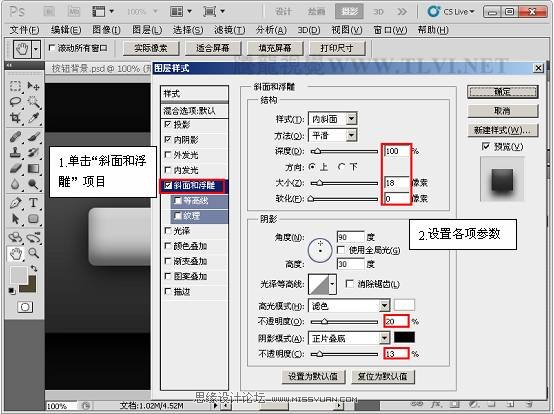
Task: Select the Pen tool
Action: (16, 203)
